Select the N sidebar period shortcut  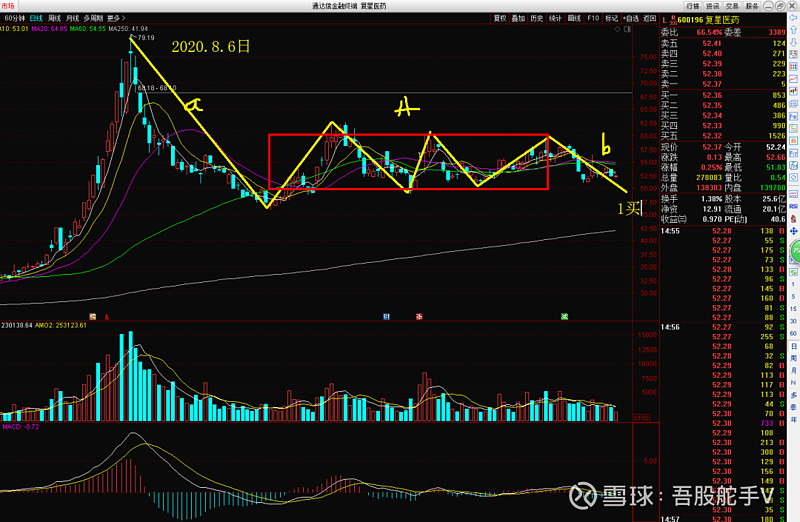pyautogui.click(x=793, y=383)
